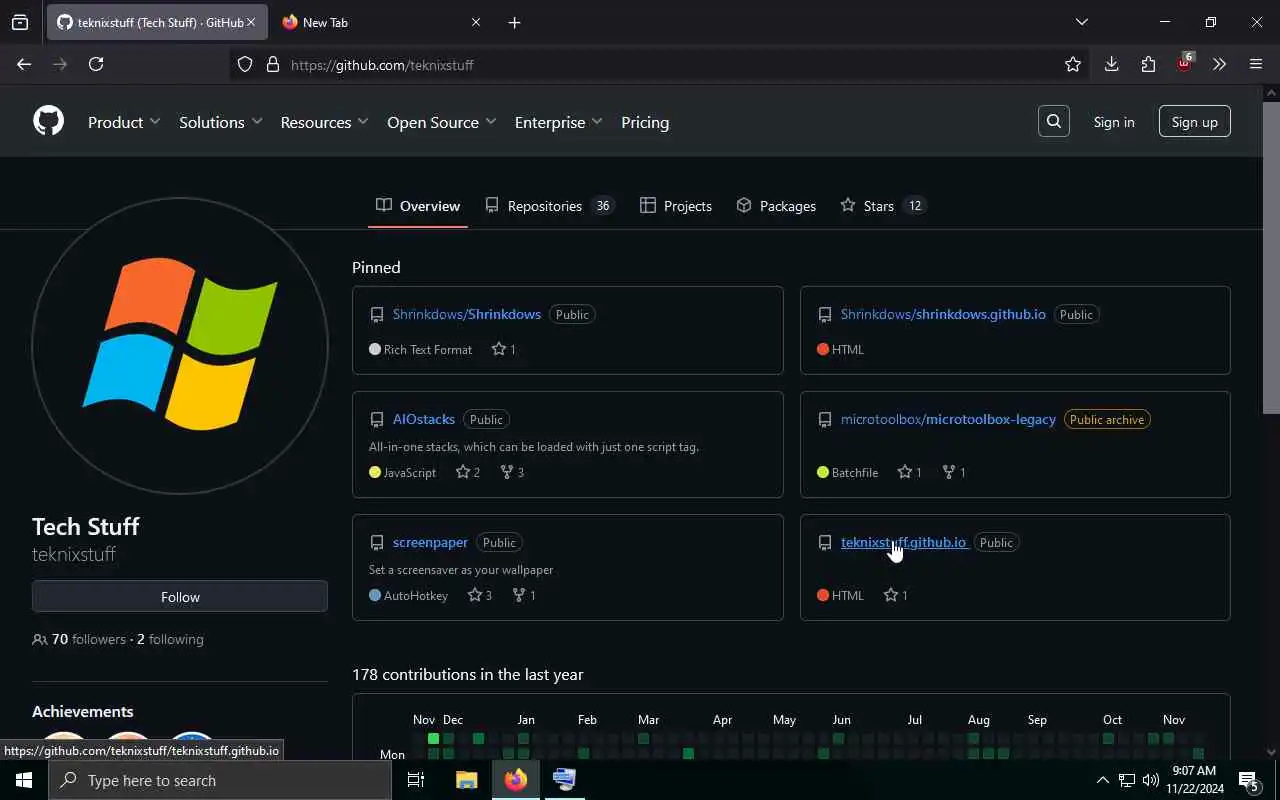The height and width of the screenshot is (800, 1280).
Task: Click the star count on screenpaper
Action: (x=480, y=595)
